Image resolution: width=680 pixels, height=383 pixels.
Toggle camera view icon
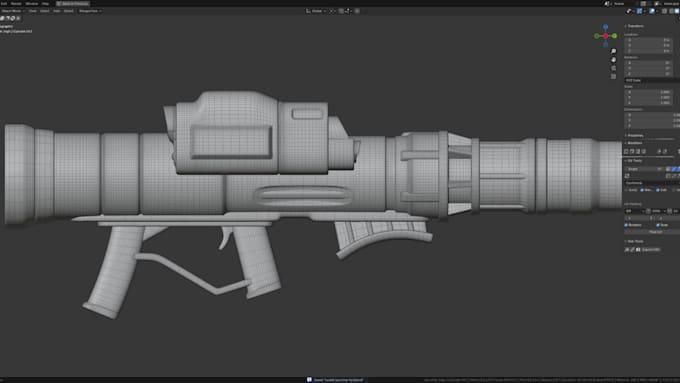point(613,68)
